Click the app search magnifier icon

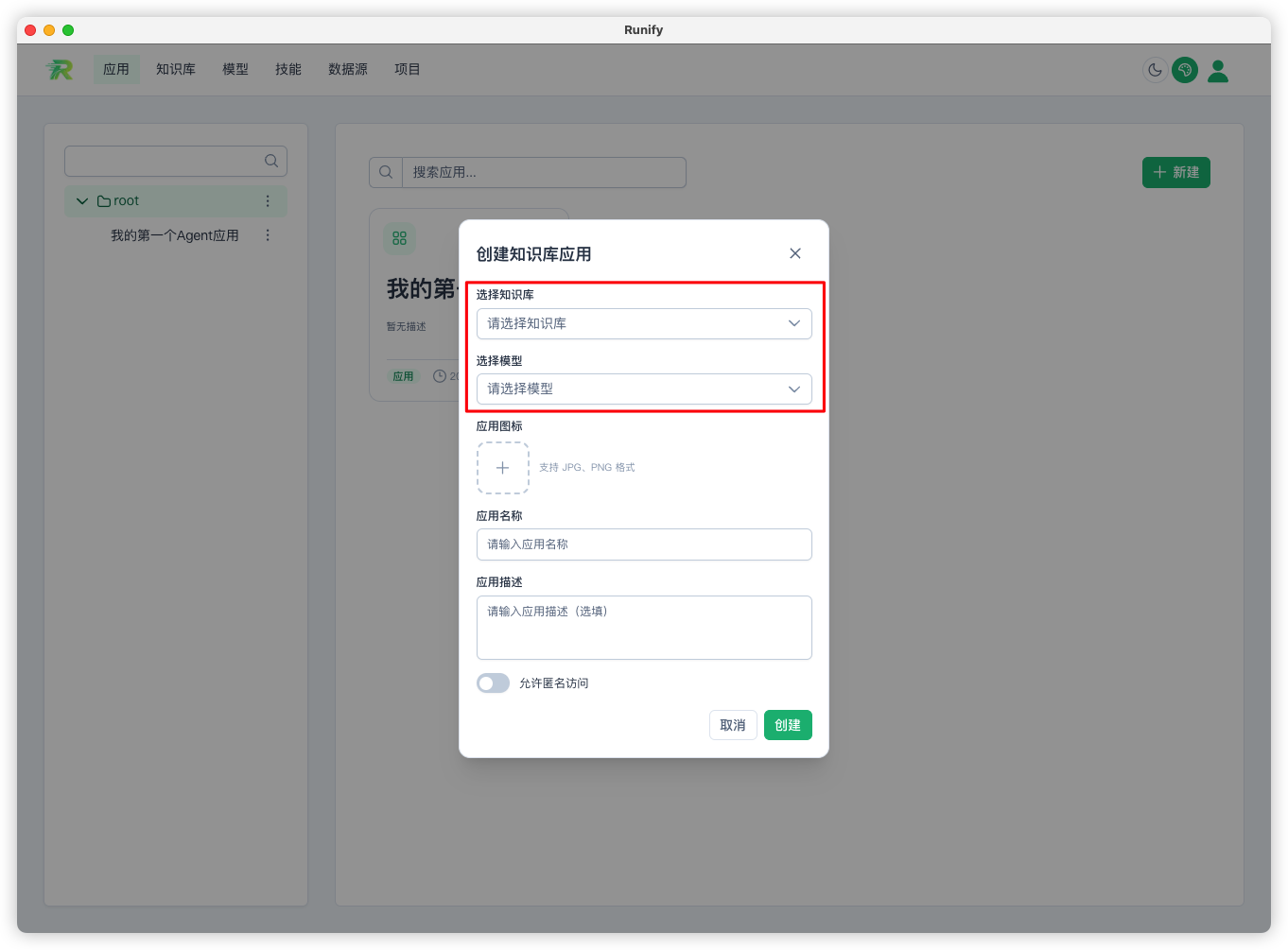[386, 172]
